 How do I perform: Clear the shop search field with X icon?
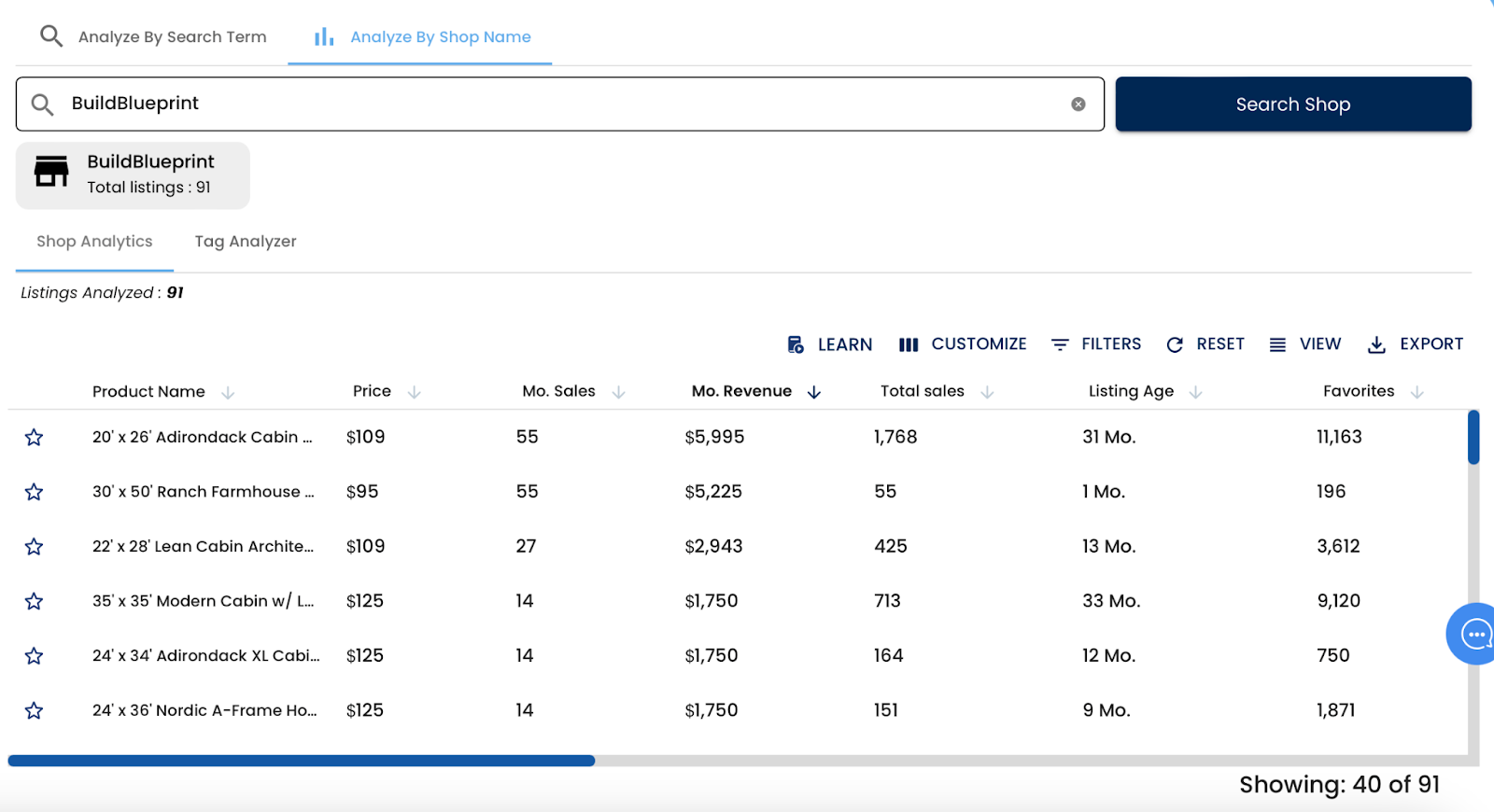pos(1078,104)
